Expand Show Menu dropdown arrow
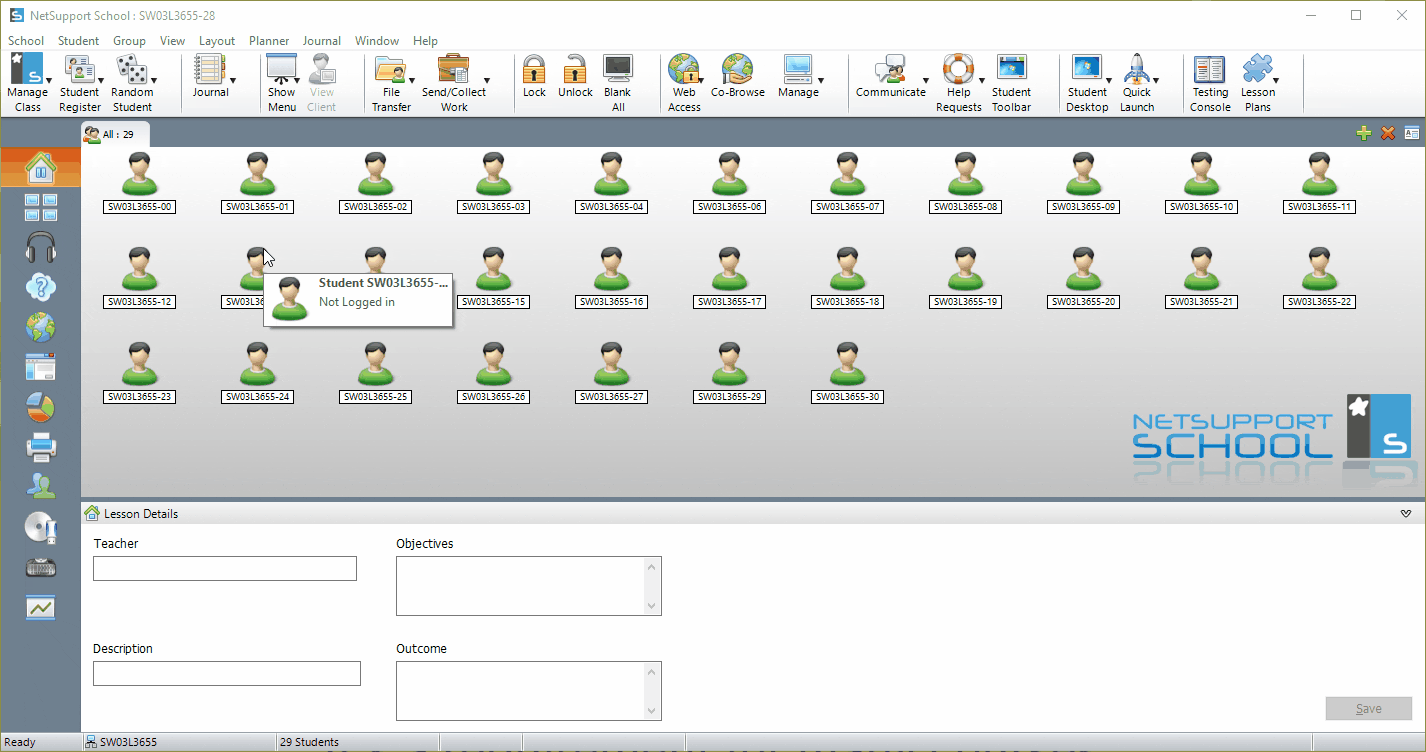This screenshot has height=752, width=1426. click(x=299, y=80)
